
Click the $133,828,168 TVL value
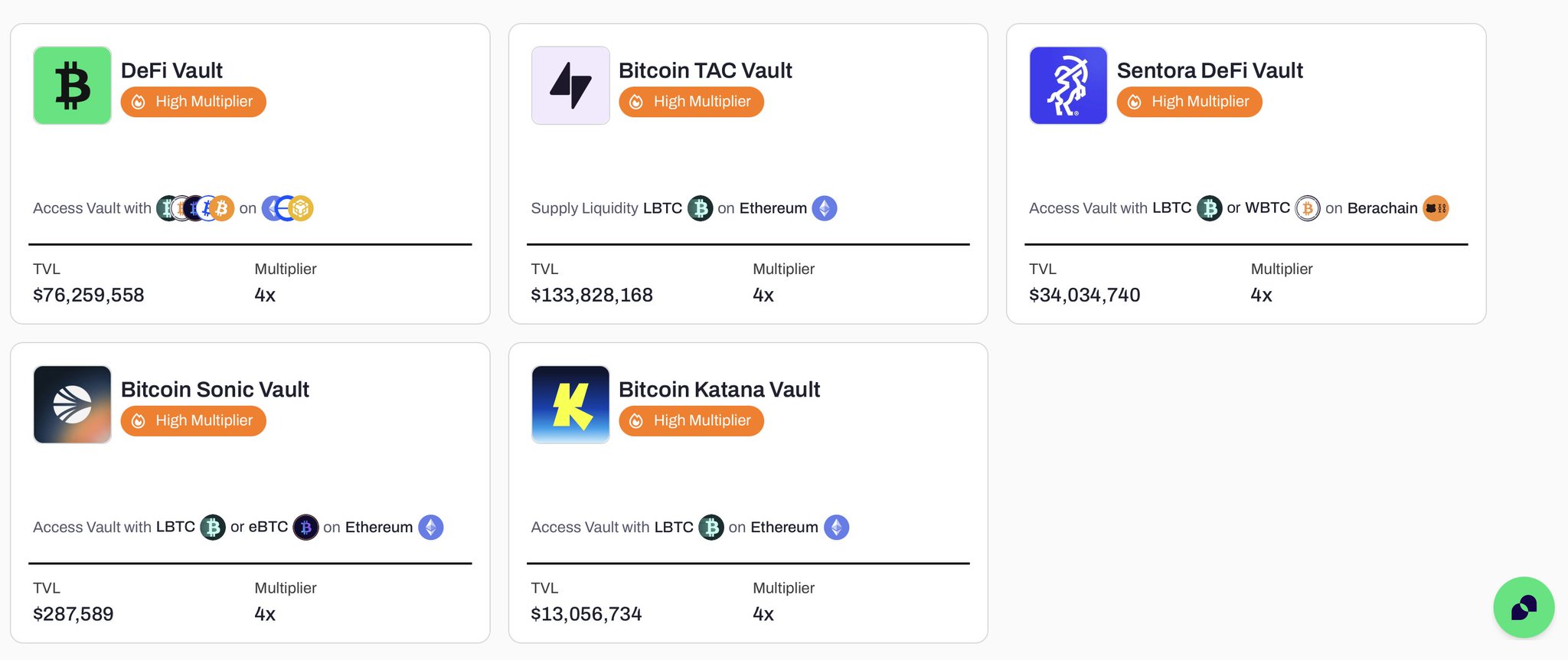click(591, 295)
